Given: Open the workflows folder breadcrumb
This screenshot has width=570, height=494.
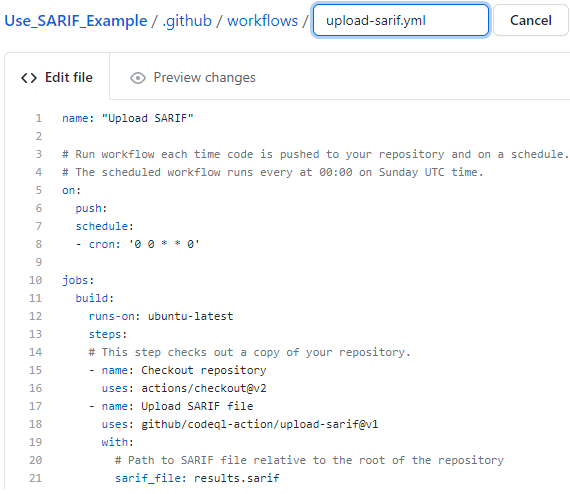Looking at the screenshot, I should click(x=262, y=21).
